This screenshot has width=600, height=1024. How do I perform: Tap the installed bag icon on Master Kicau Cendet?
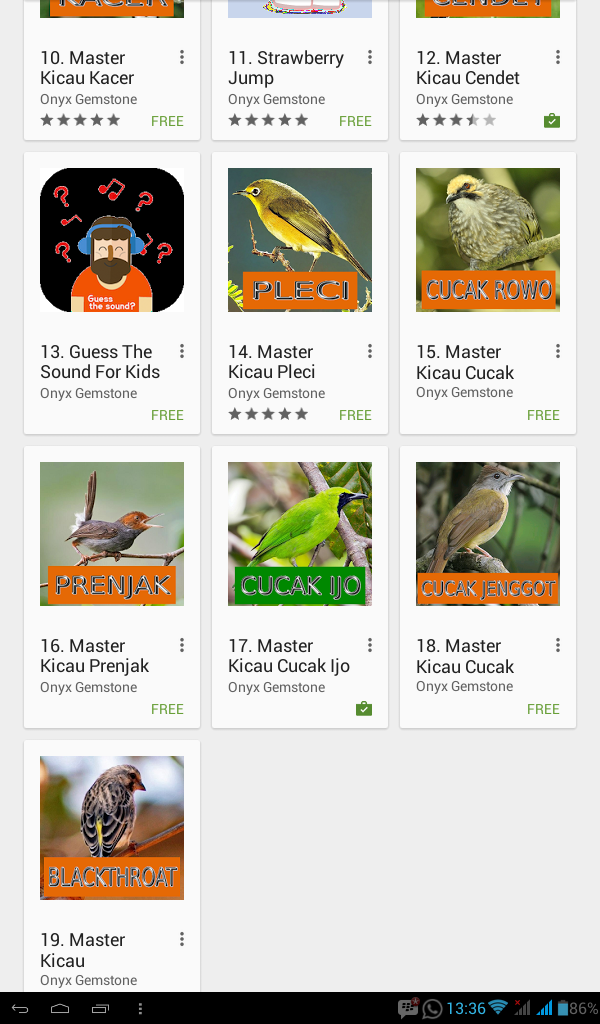click(552, 121)
